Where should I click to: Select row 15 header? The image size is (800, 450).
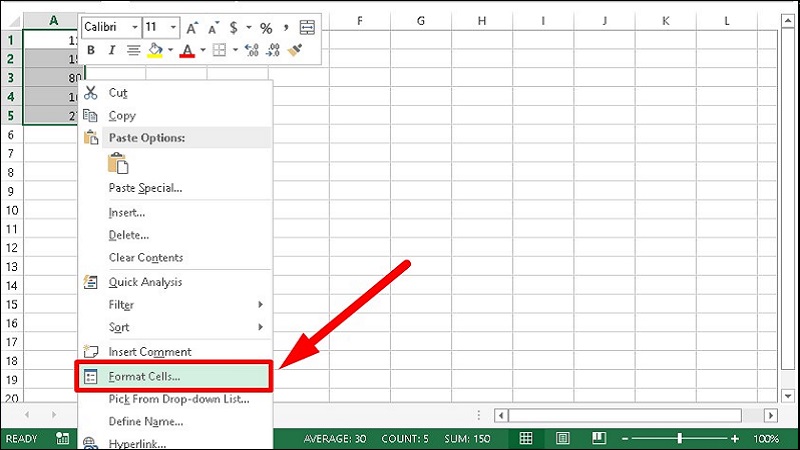[x=12, y=305]
